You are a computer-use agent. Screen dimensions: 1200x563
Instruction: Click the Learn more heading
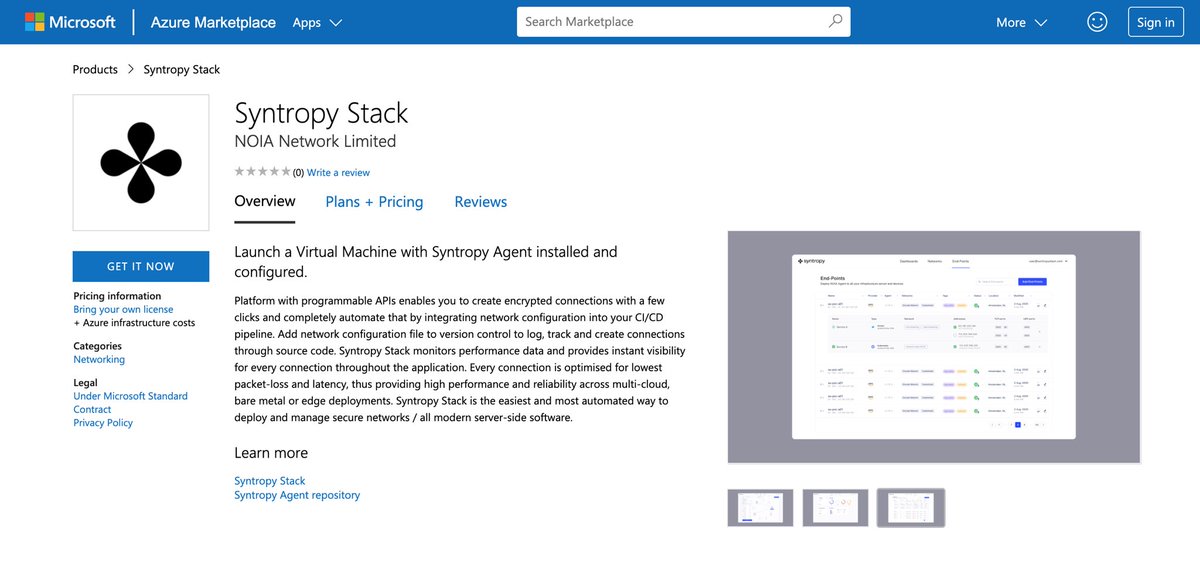point(271,453)
